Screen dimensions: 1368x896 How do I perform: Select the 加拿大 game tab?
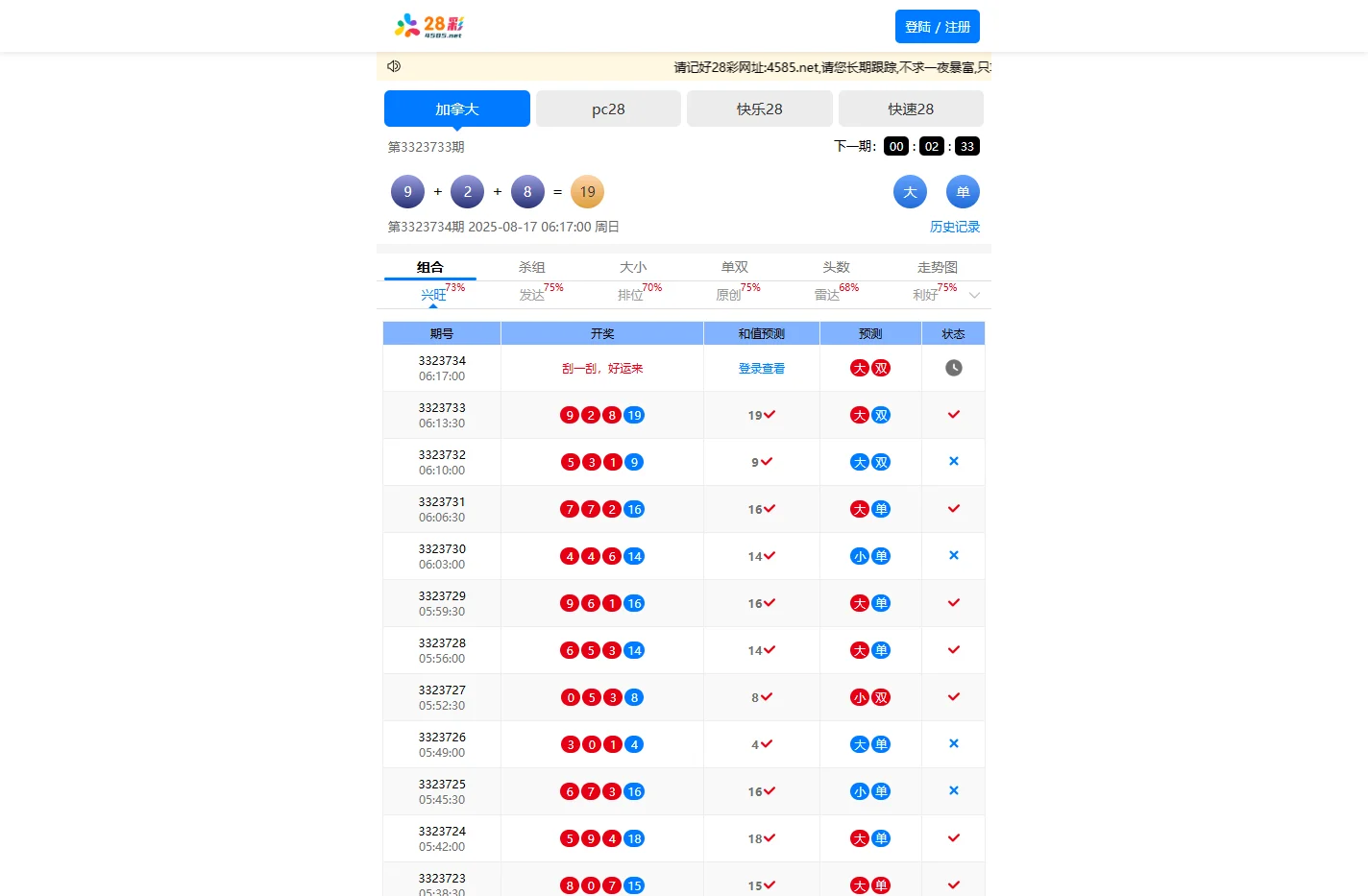click(x=457, y=109)
